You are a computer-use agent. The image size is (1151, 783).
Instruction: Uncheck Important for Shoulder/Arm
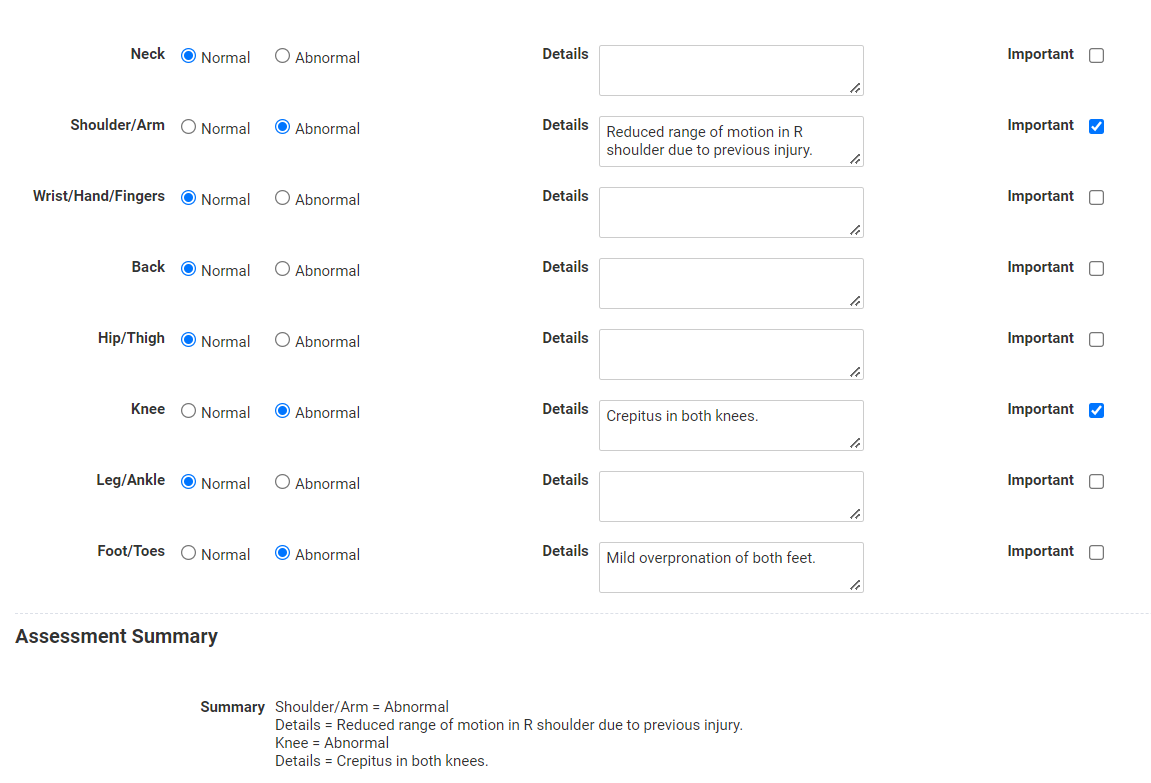pyautogui.click(x=1097, y=126)
